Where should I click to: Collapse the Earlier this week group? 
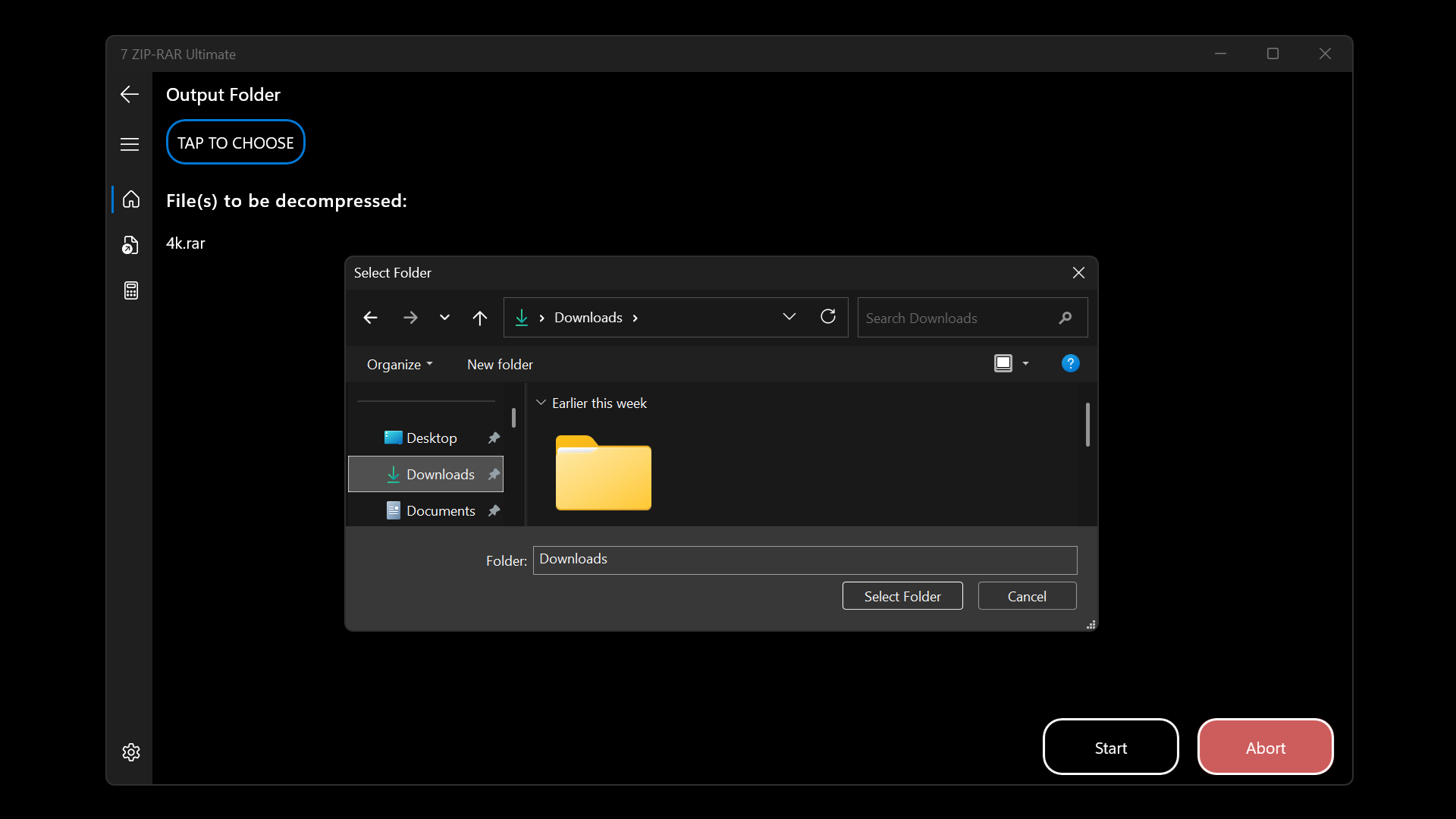(x=541, y=403)
